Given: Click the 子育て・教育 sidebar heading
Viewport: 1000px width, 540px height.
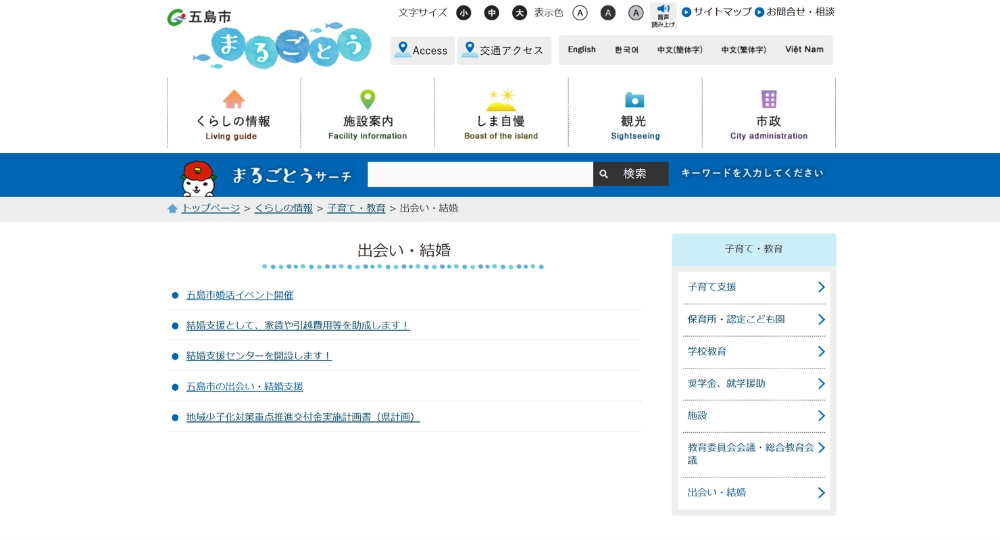Looking at the screenshot, I should pos(754,249).
